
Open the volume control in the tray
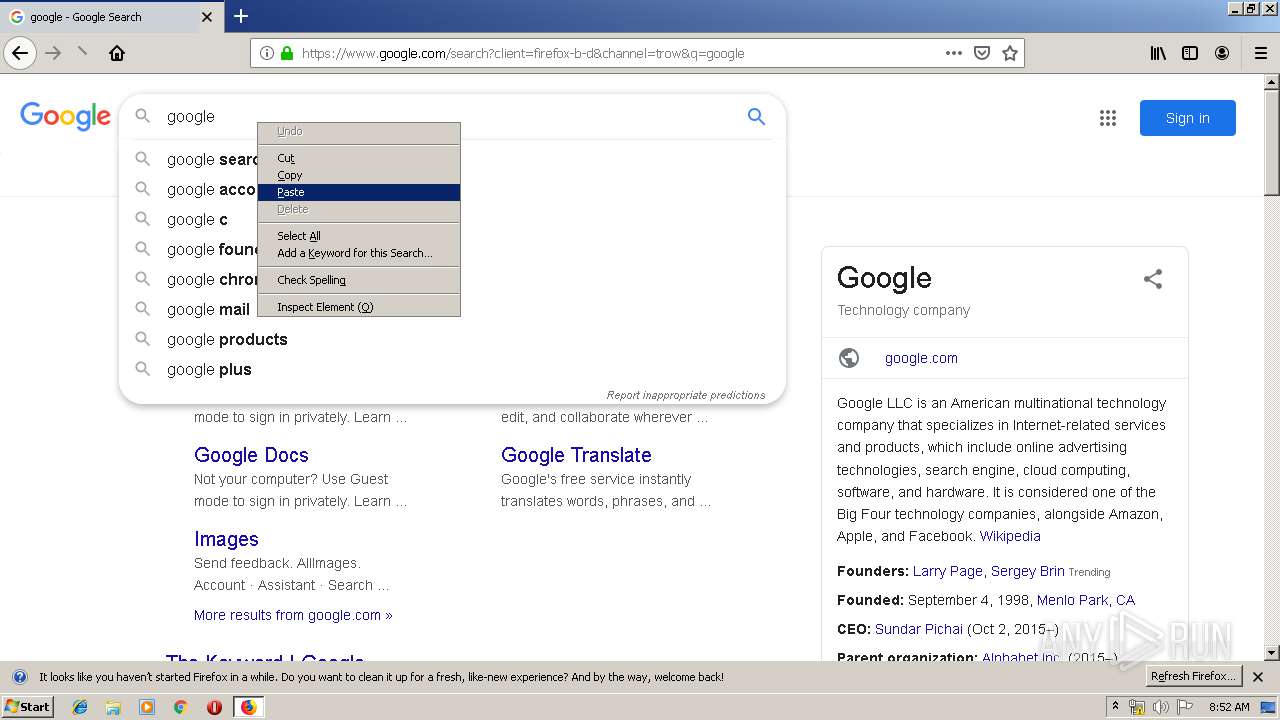point(1160,707)
